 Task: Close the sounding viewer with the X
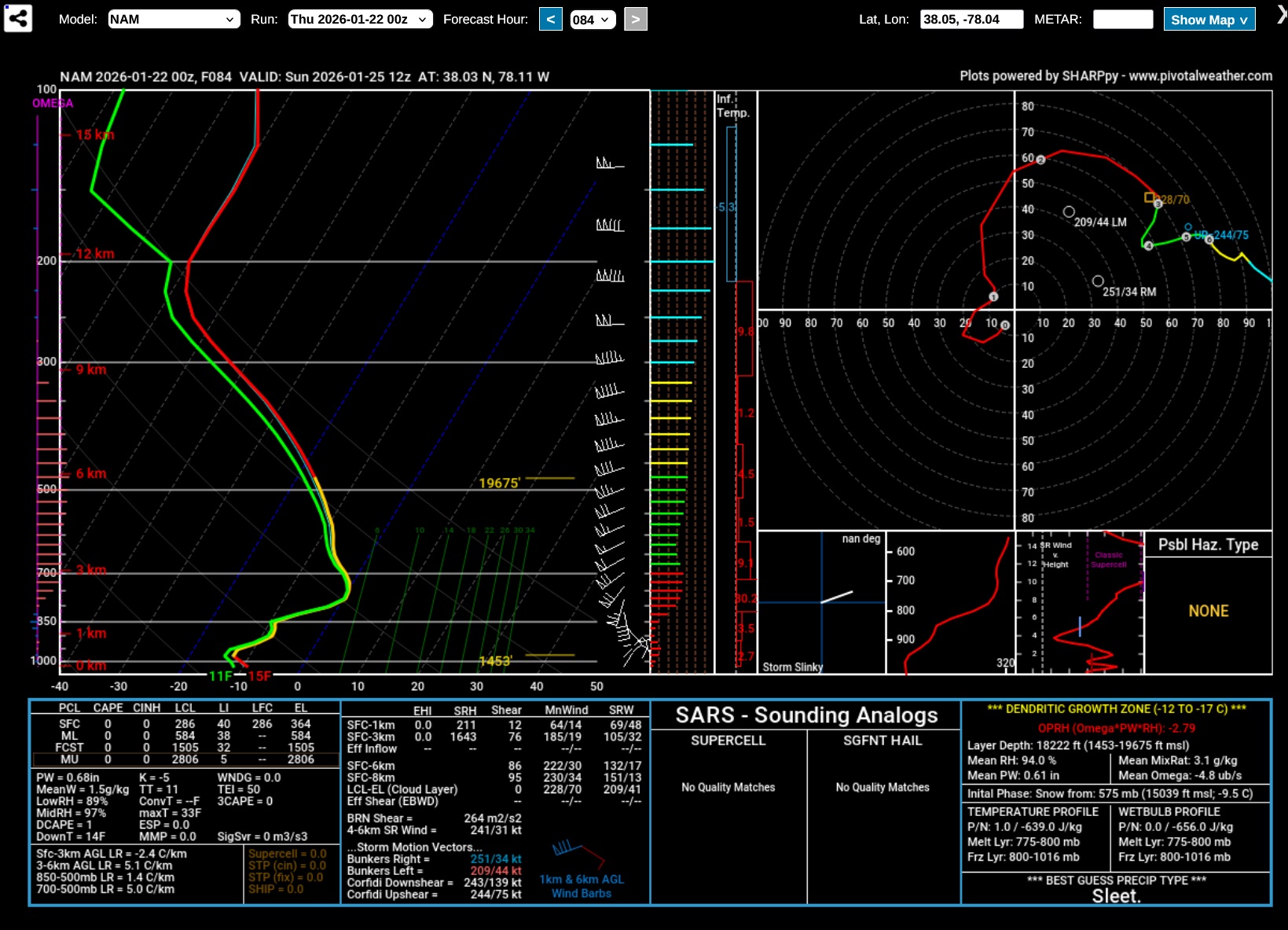pos(1282,16)
